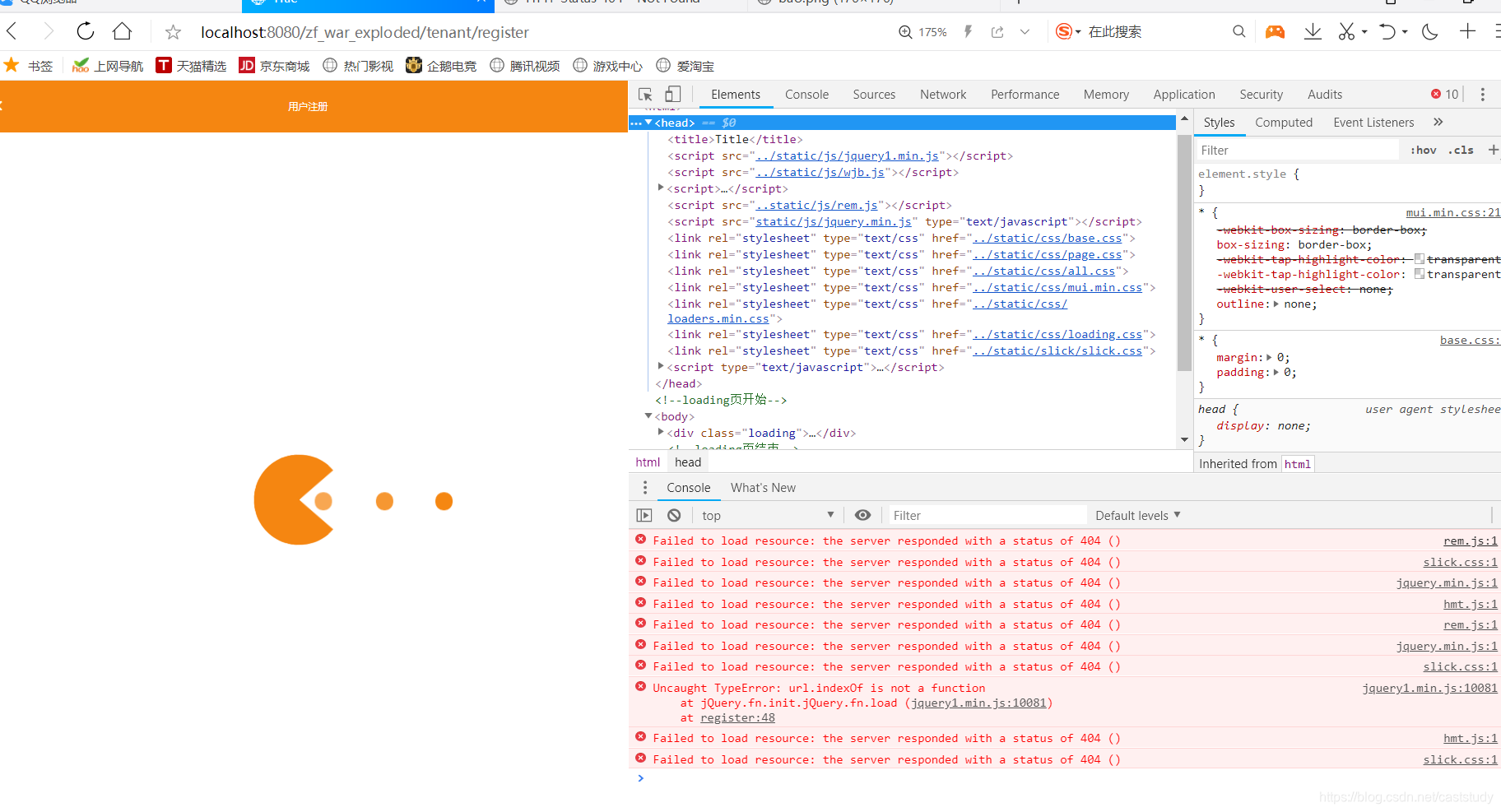
Task: Expand the margin property triangle
Action: tap(1269, 358)
